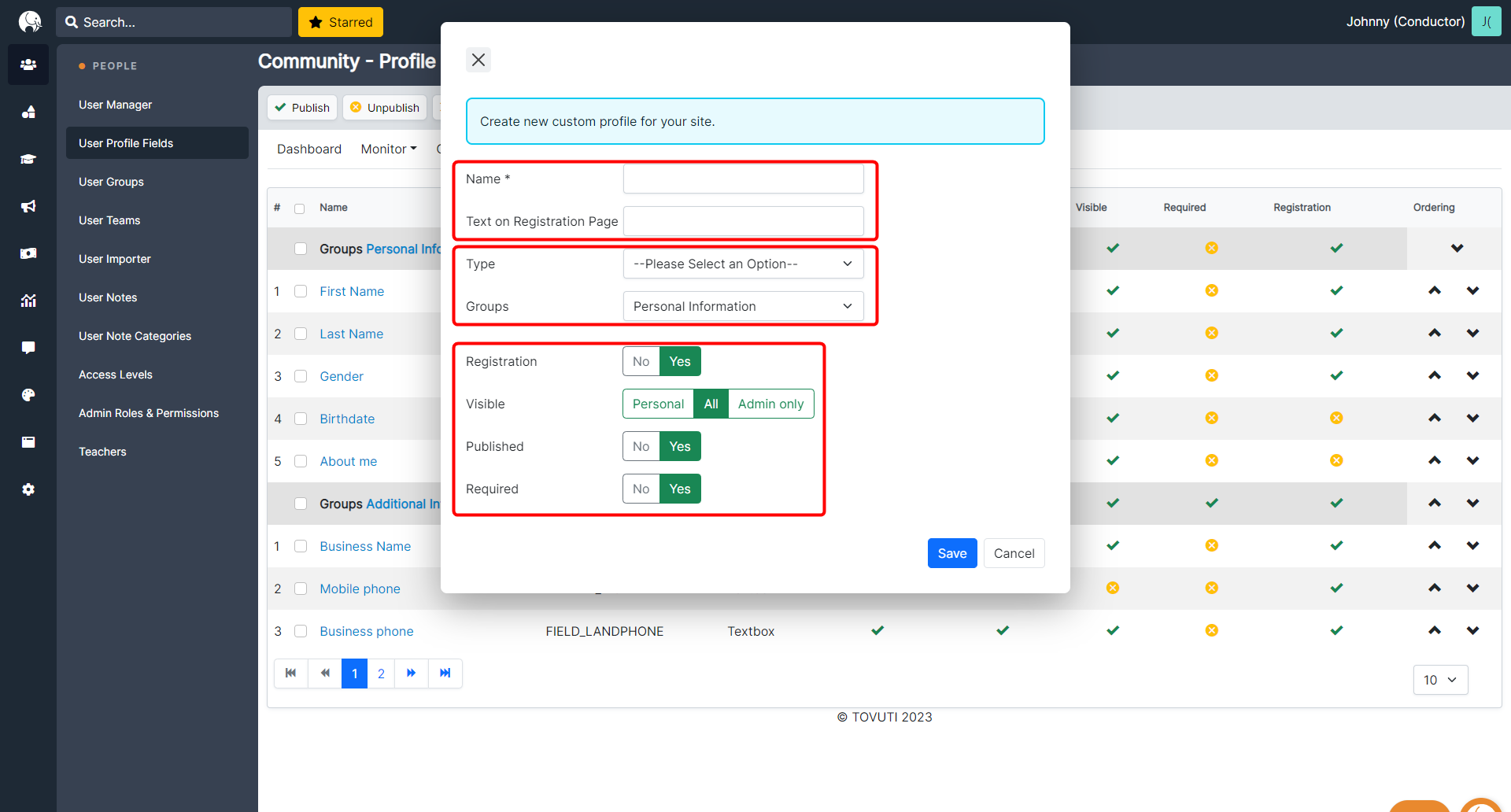Go to previous page pagination icon
Screen dimensions: 1511x812
coord(325,674)
